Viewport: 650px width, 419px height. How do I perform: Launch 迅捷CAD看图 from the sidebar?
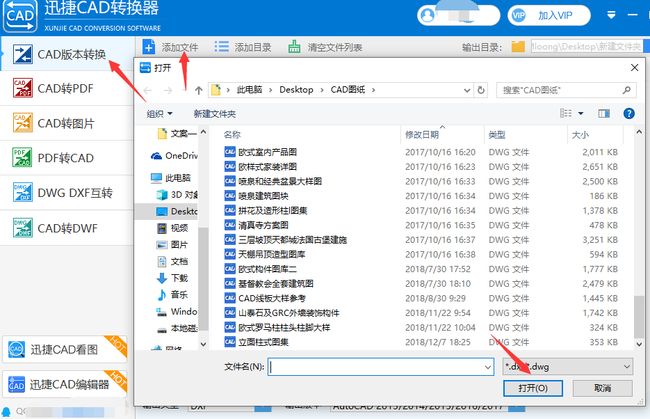coord(64,349)
